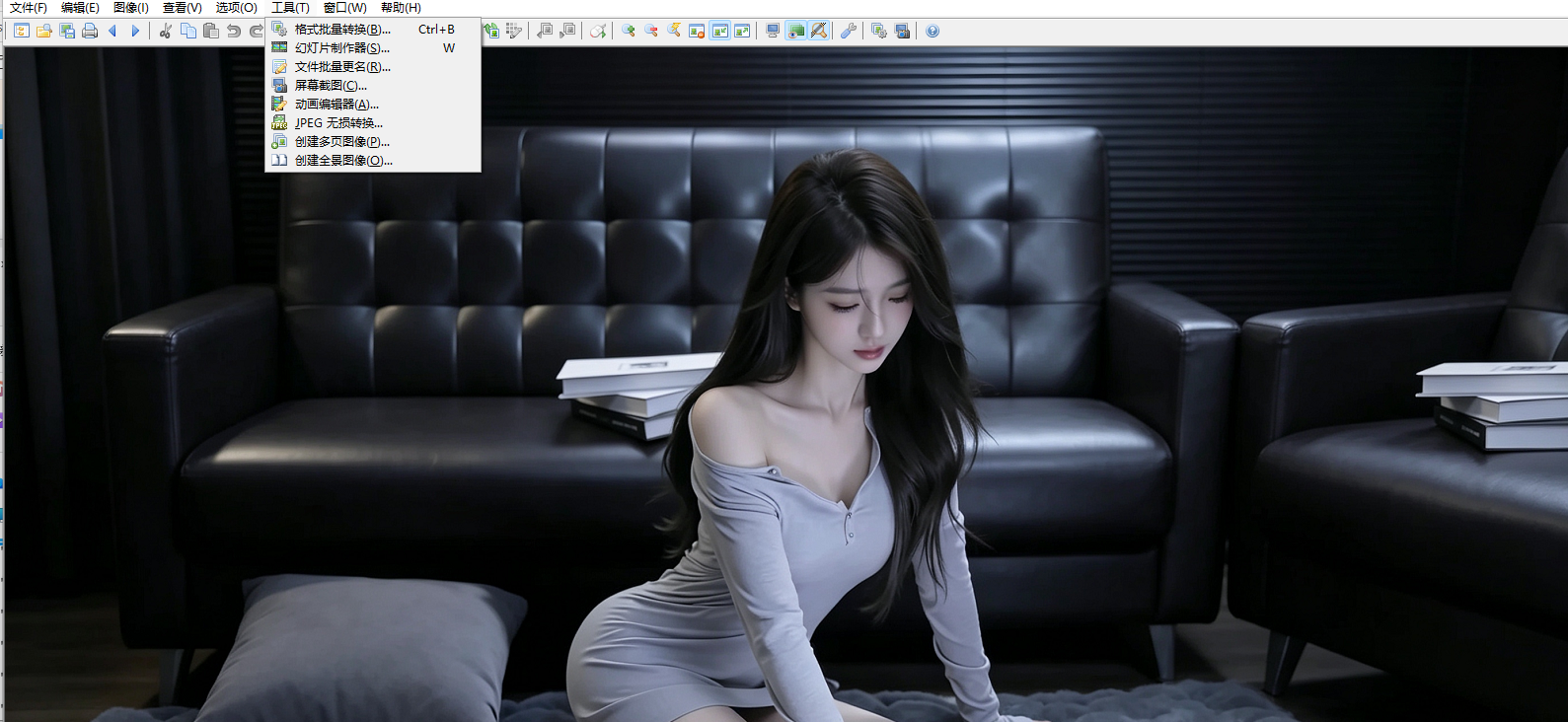Viewport: 1568px width, 722px height.
Task: Click the open file folder icon
Action: pyautogui.click(x=44, y=31)
